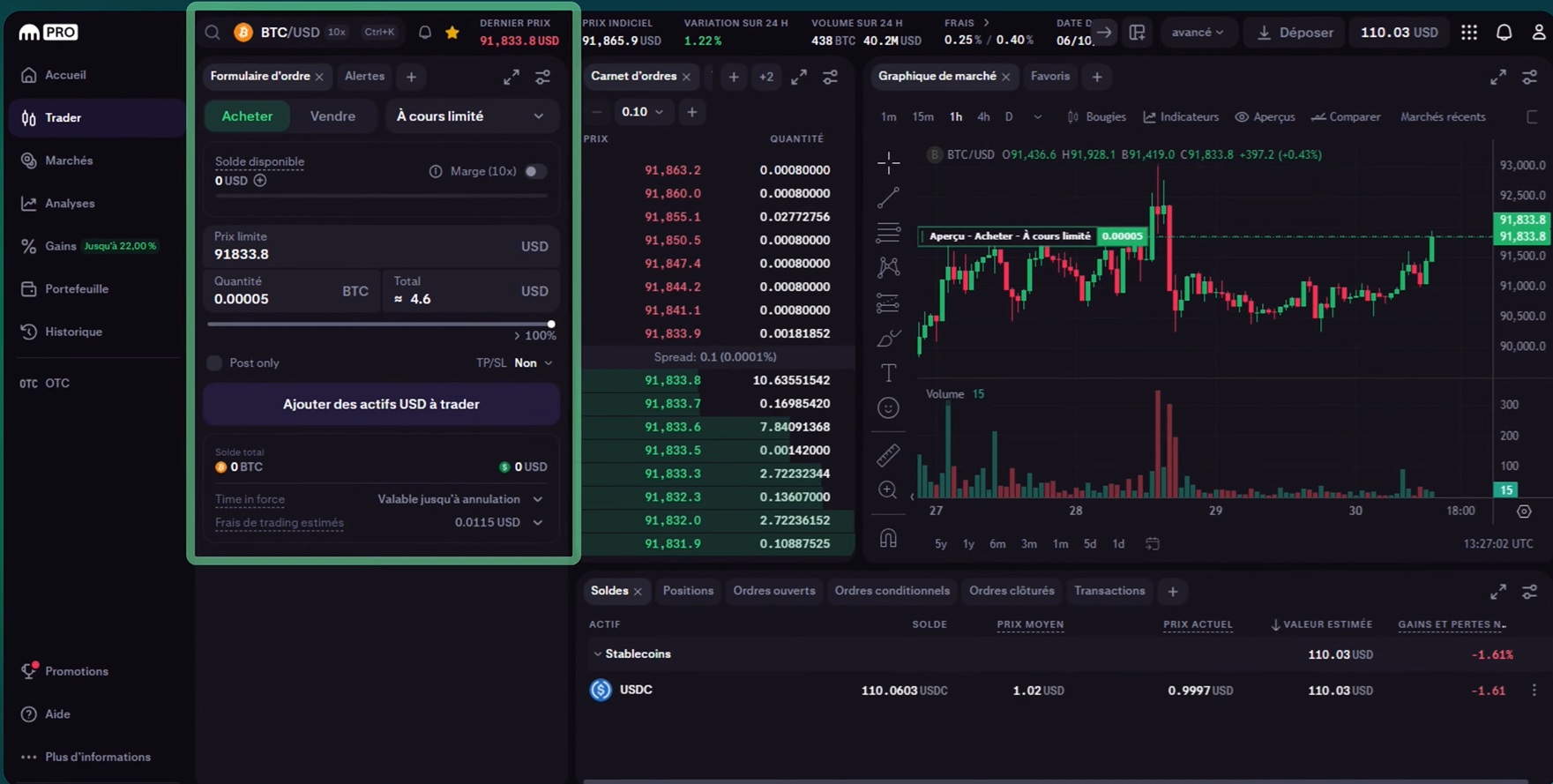Increase order book grouping with the plus
1553x784 pixels.
pyautogui.click(x=692, y=112)
